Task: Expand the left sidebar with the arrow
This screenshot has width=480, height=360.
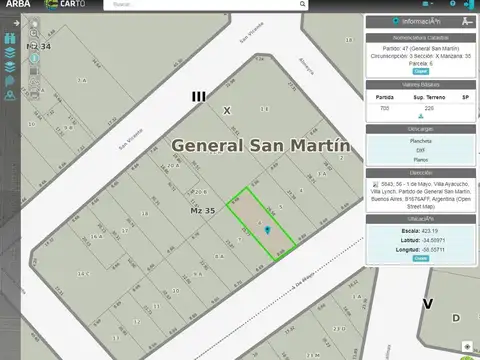Action: [x=16, y=23]
